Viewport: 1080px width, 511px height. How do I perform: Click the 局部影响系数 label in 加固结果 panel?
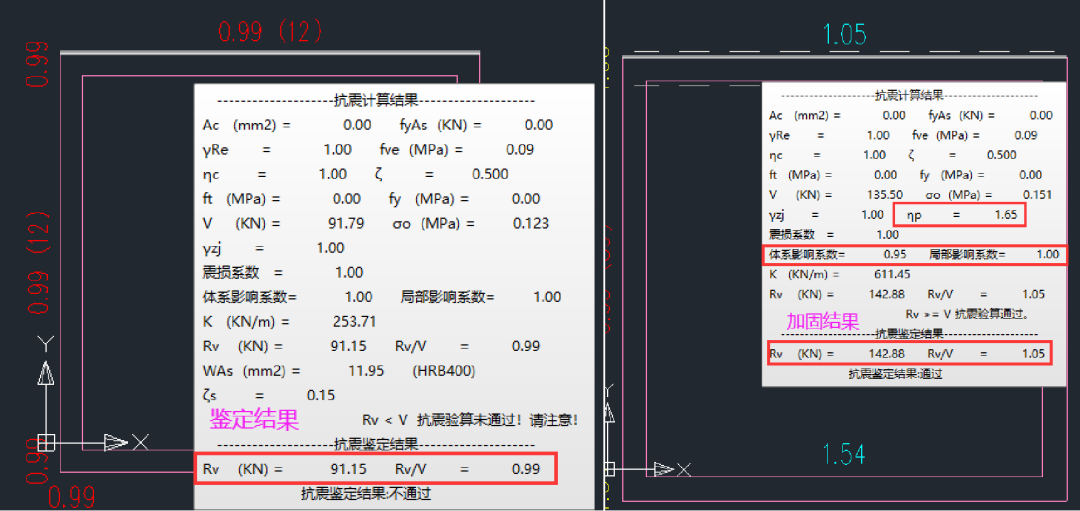pyautogui.click(x=966, y=254)
